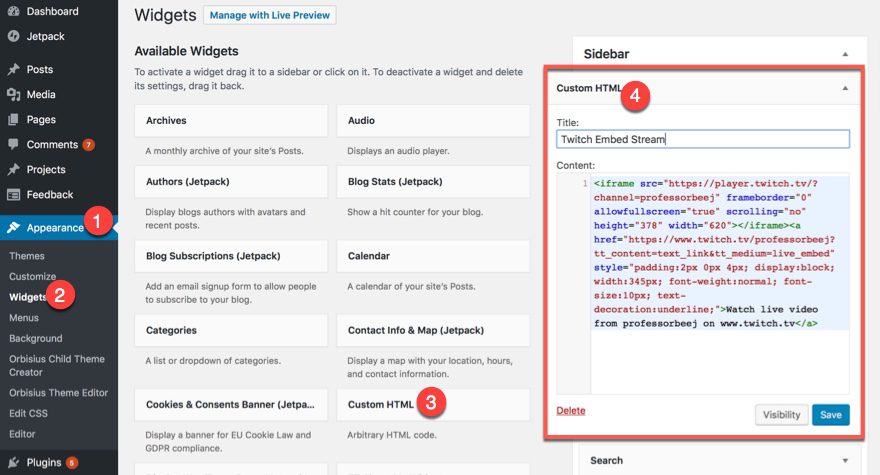Delete the Custom HTML widget
The width and height of the screenshot is (880, 475).
point(571,411)
